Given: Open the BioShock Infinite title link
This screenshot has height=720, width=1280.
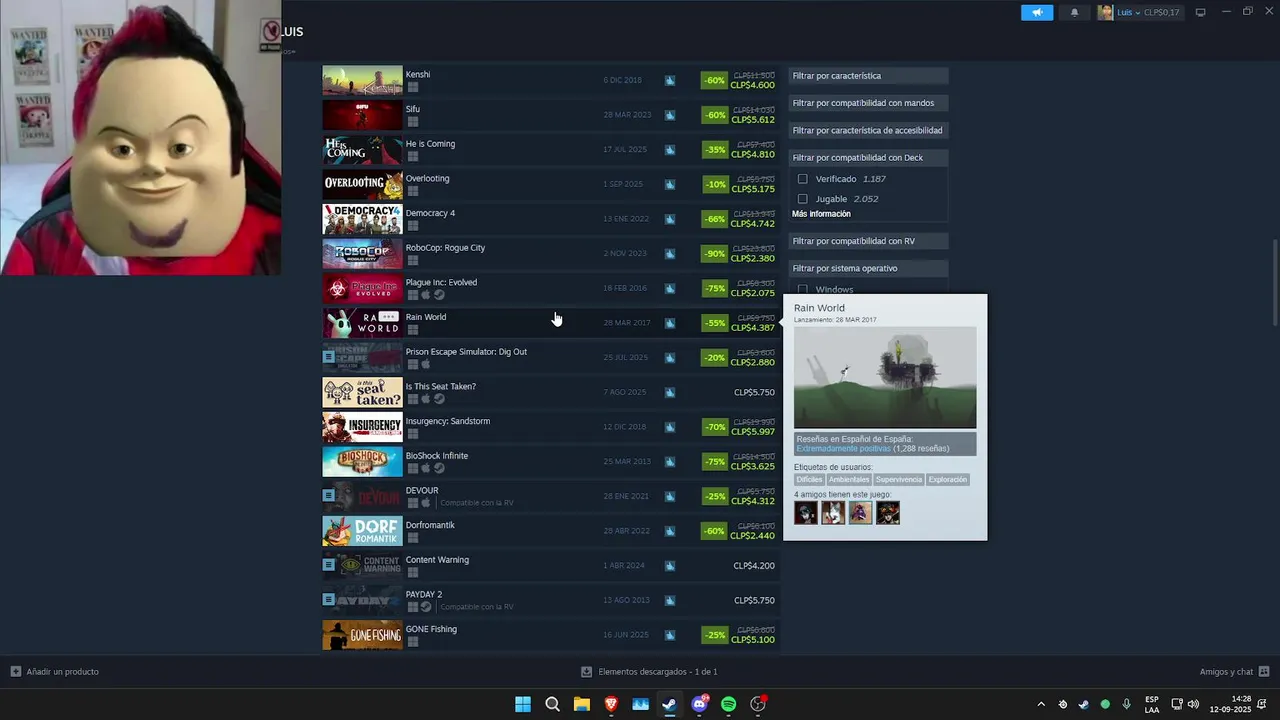Looking at the screenshot, I should [x=437, y=456].
